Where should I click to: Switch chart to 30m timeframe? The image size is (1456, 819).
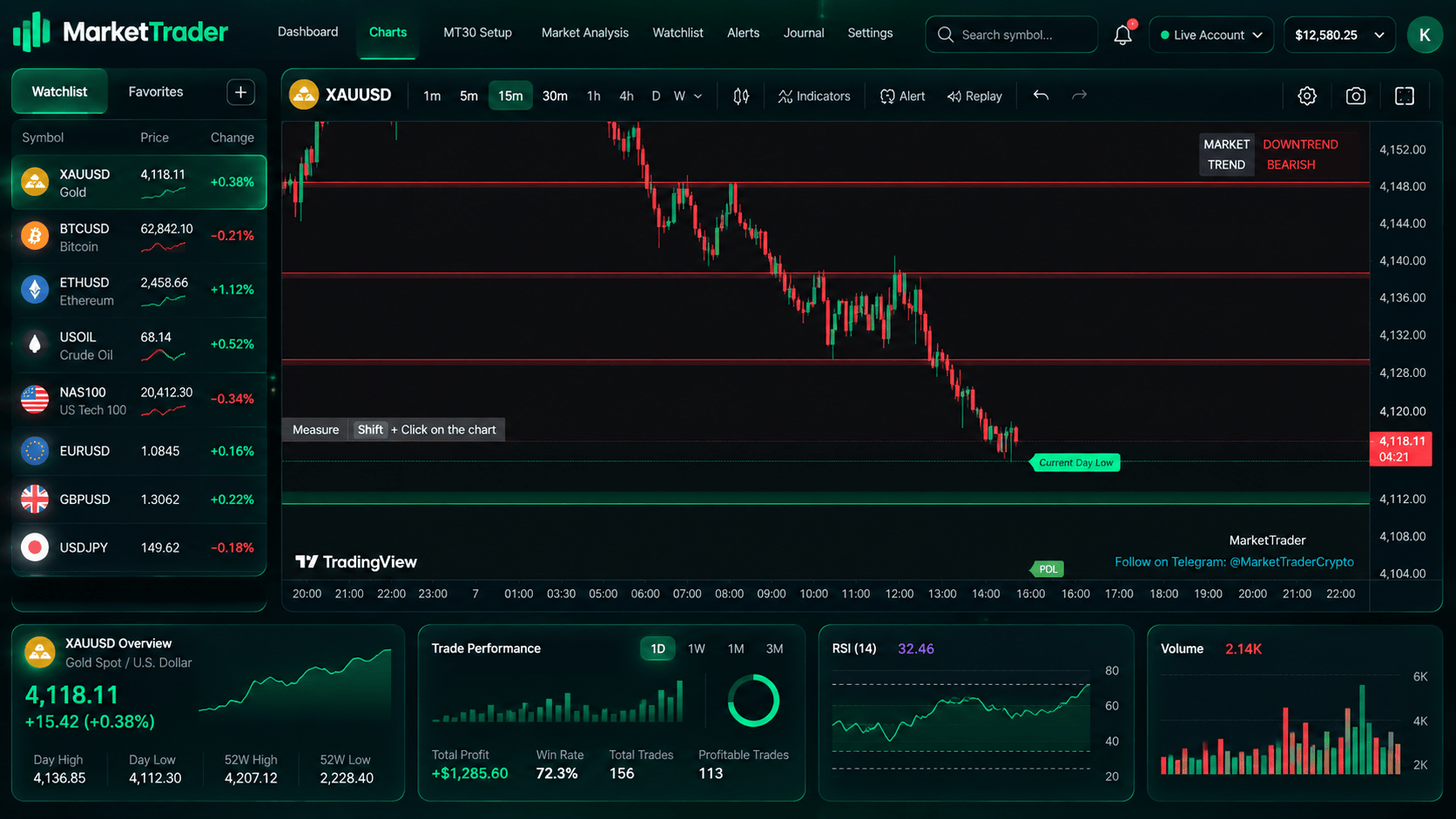tap(555, 96)
